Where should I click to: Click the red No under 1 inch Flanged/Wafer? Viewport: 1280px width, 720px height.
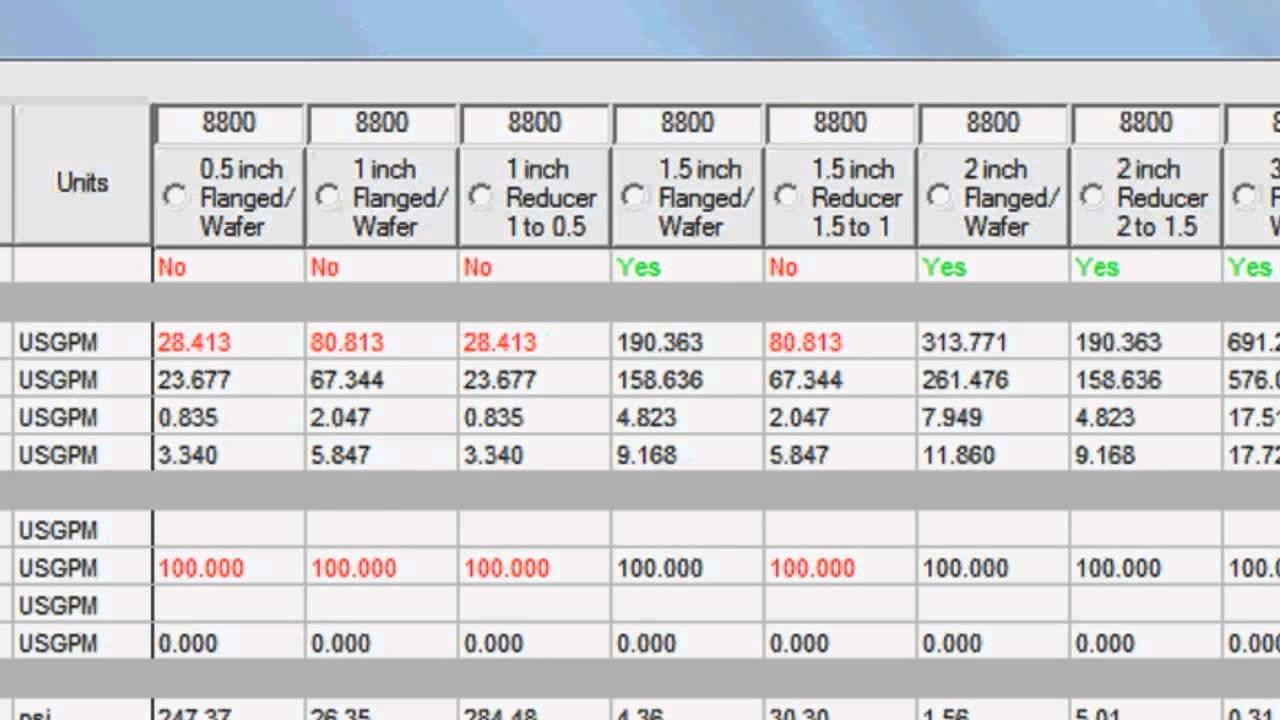tap(325, 268)
